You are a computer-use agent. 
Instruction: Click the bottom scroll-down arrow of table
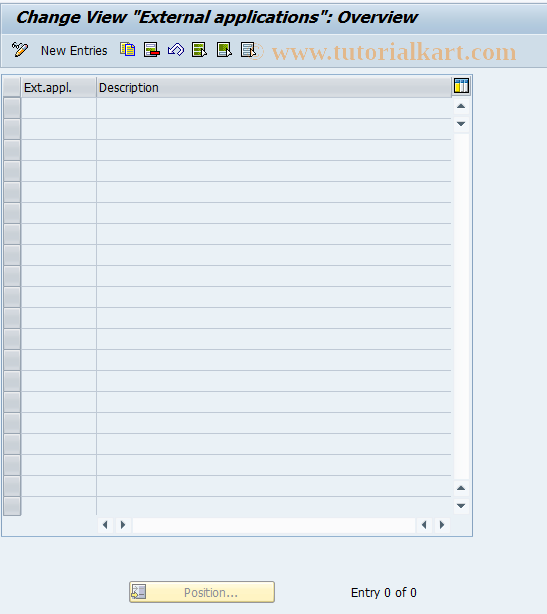[461, 506]
